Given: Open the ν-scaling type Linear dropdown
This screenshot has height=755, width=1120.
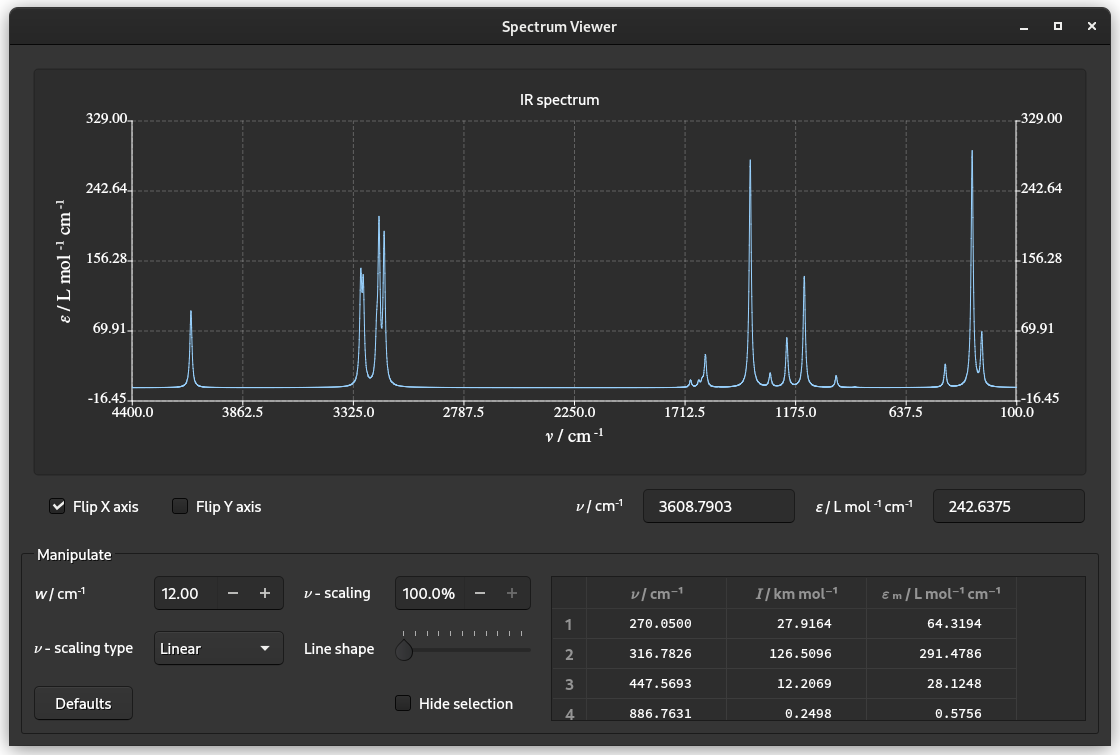Looking at the screenshot, I should [x=219, y=649].
